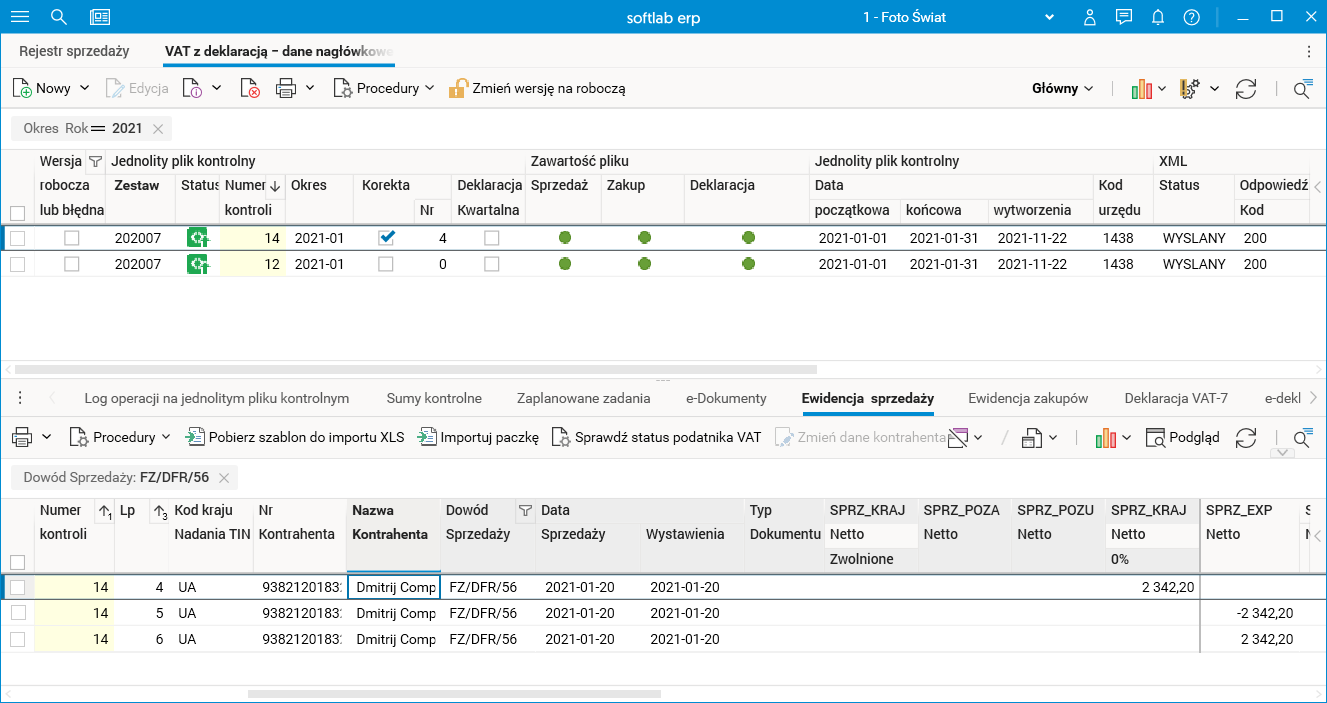Open the Główny view dropdown
The width and height of the screenshot is (1327, 703).
[1062, 88]
